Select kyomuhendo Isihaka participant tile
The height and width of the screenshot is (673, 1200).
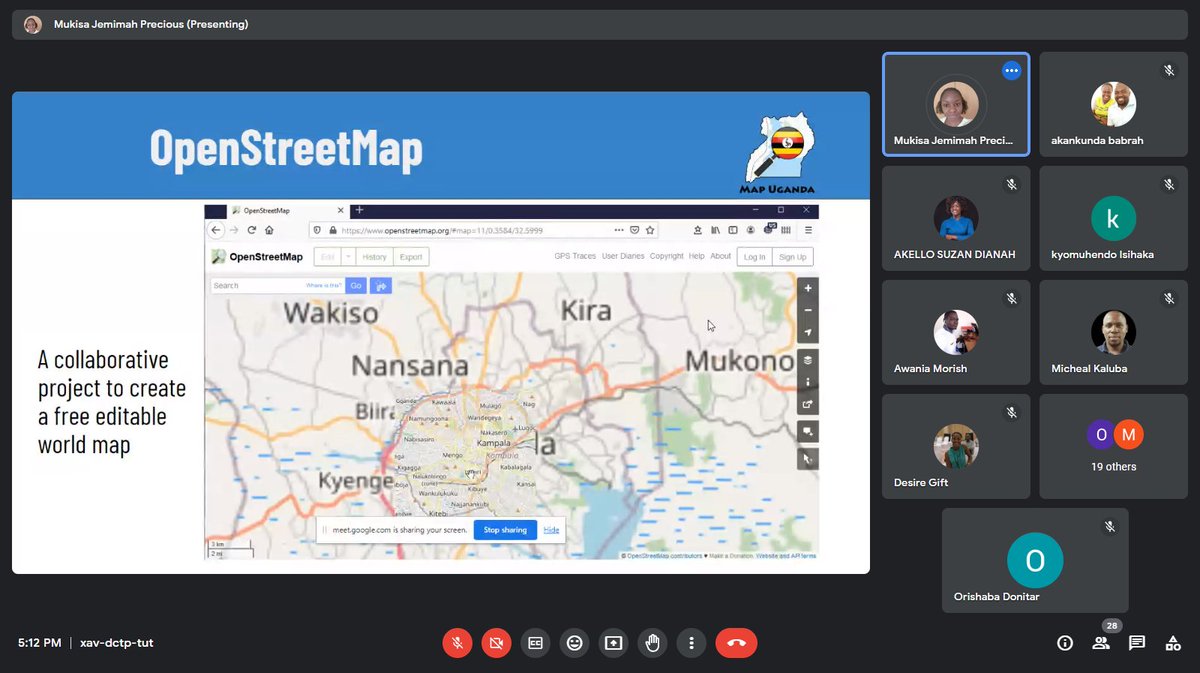(1113, 218)
